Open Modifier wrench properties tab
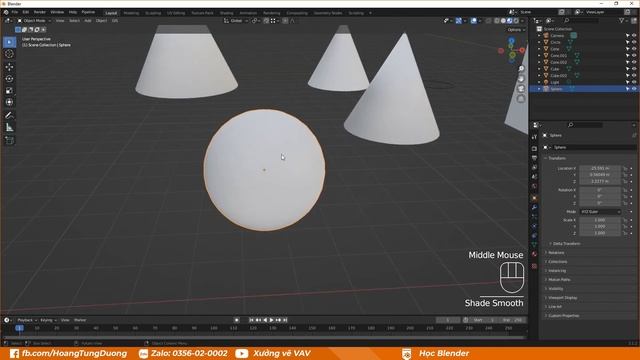Screen dimensions: 640x360 tap(534, 207)
